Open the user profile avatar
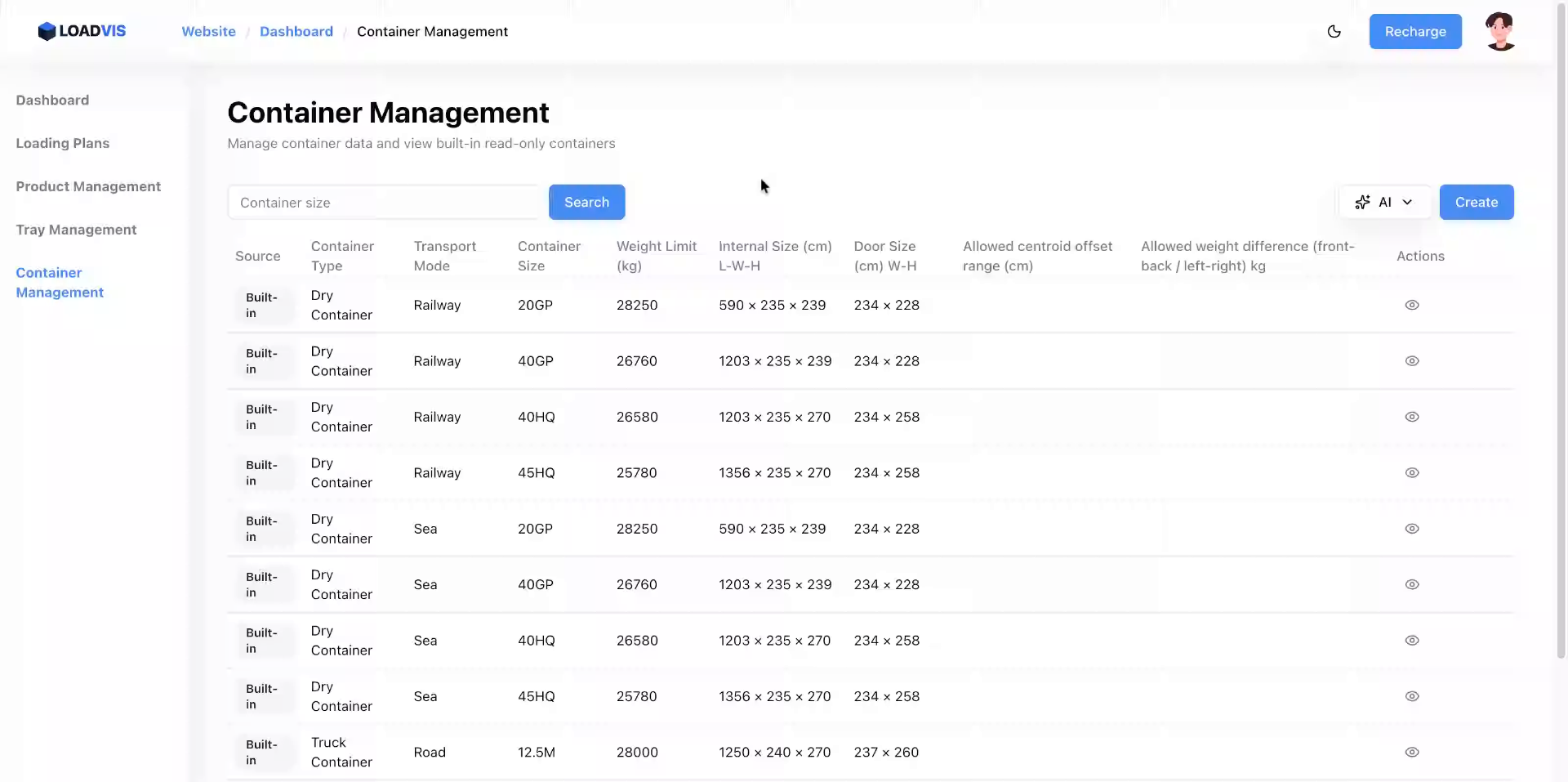This screenshot has width=1568, height=782. coord(1501,31)
